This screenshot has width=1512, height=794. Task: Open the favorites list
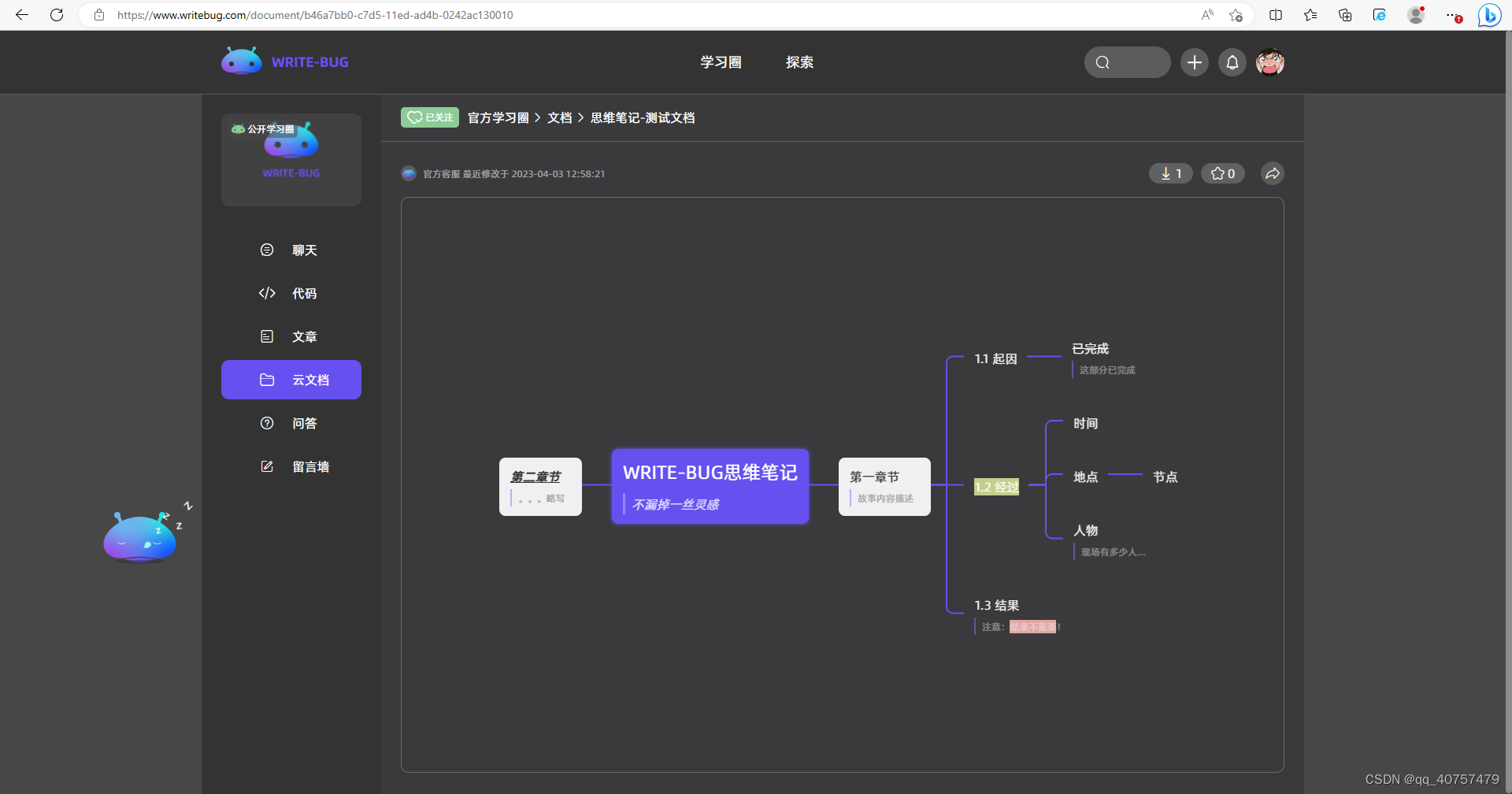tap(1310, 15)
